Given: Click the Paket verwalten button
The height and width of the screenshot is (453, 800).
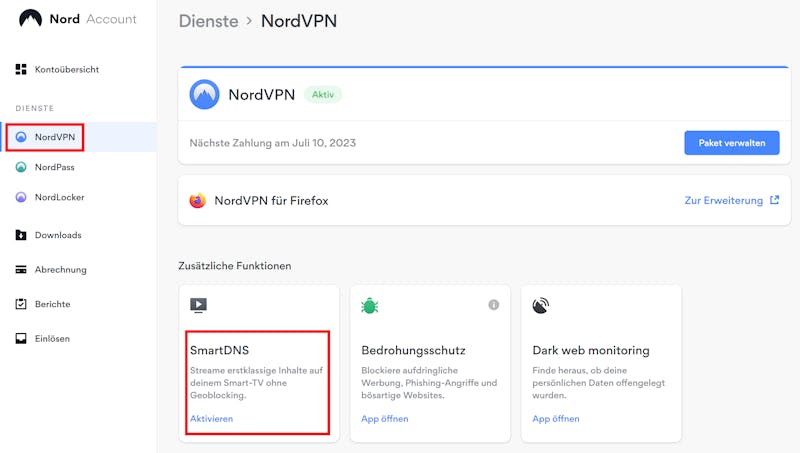Looking at the screenshot, I should (x=732, y=143).
